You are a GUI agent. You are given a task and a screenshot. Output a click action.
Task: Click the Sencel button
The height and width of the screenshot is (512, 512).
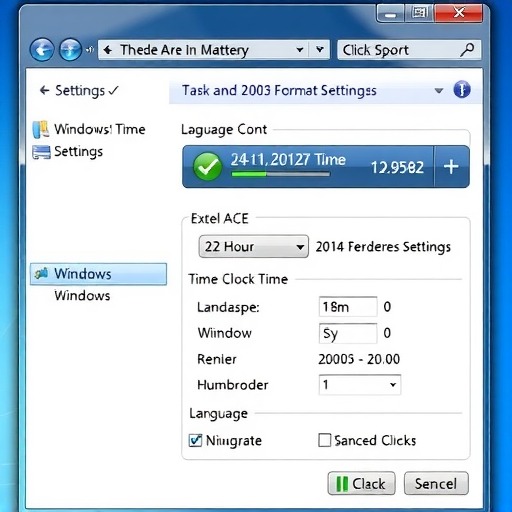tap(436, 483)
